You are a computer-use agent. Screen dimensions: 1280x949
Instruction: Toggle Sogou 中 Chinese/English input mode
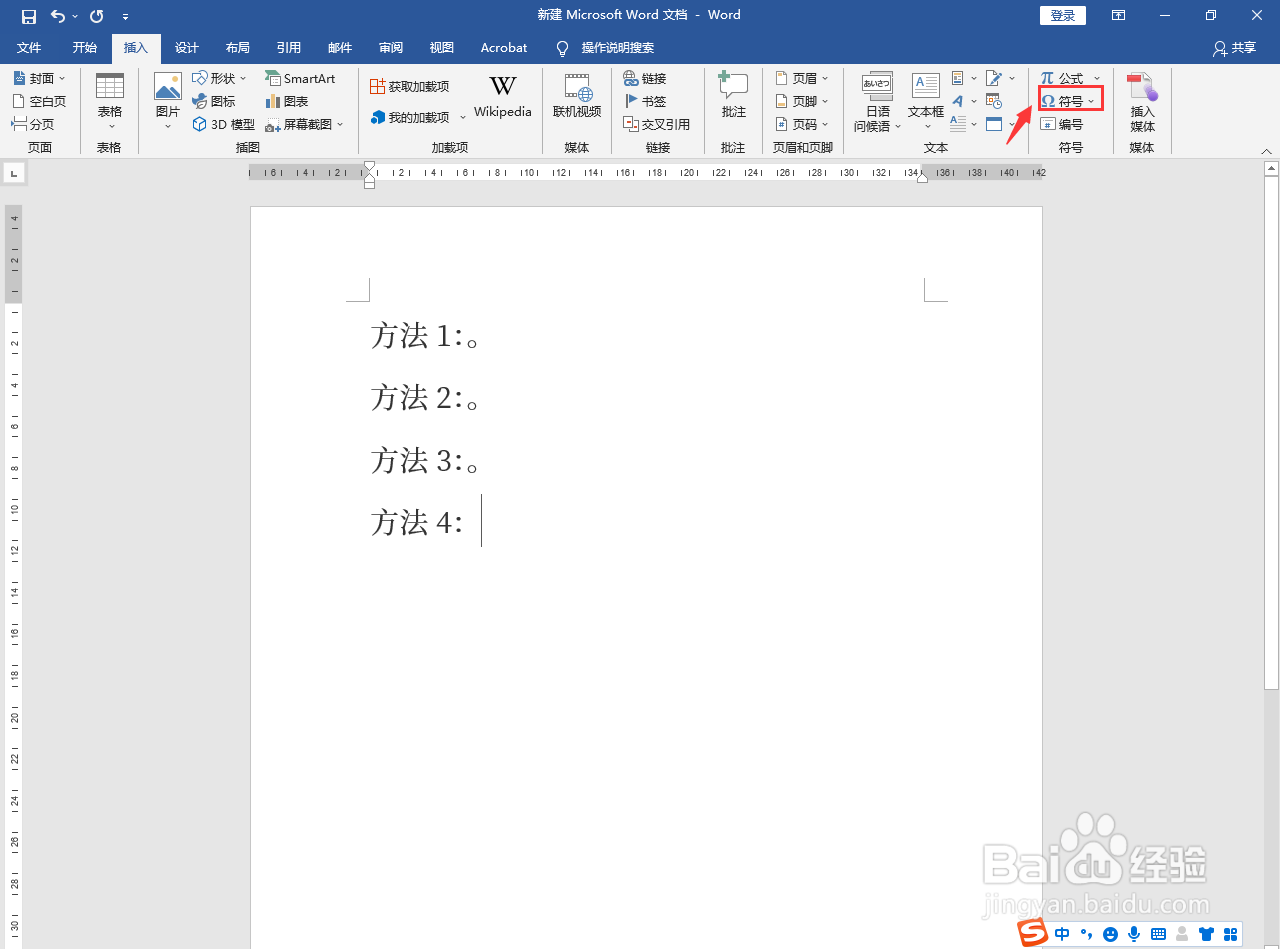click(x=1062, y=934)
